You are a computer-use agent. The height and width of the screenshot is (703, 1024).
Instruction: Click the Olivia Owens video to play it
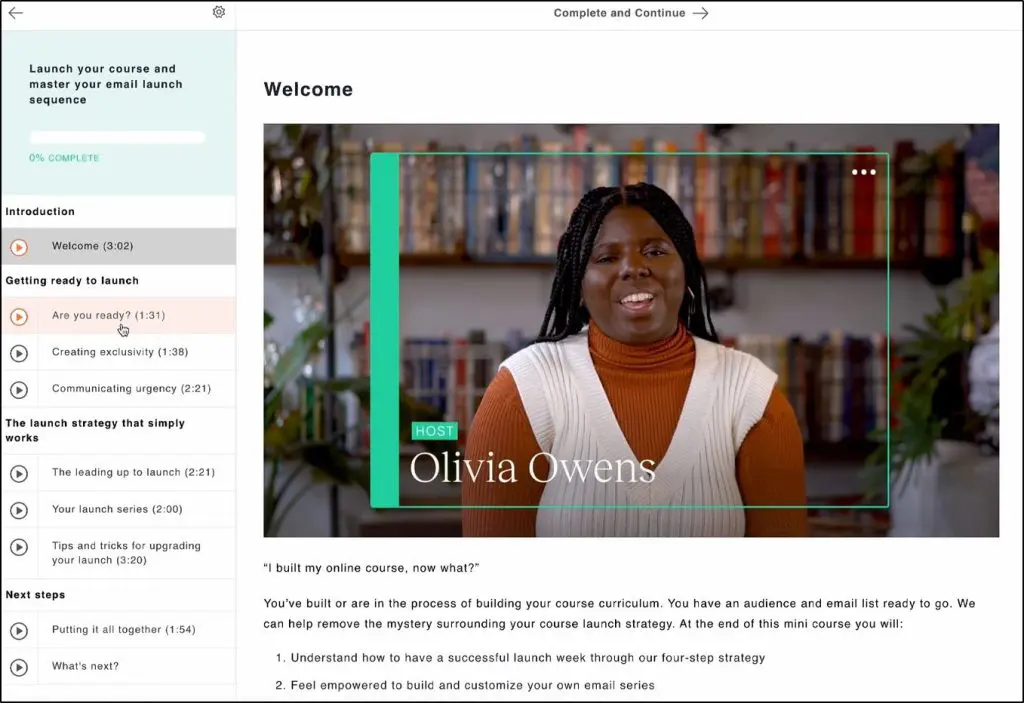click(x=630, y=330)
